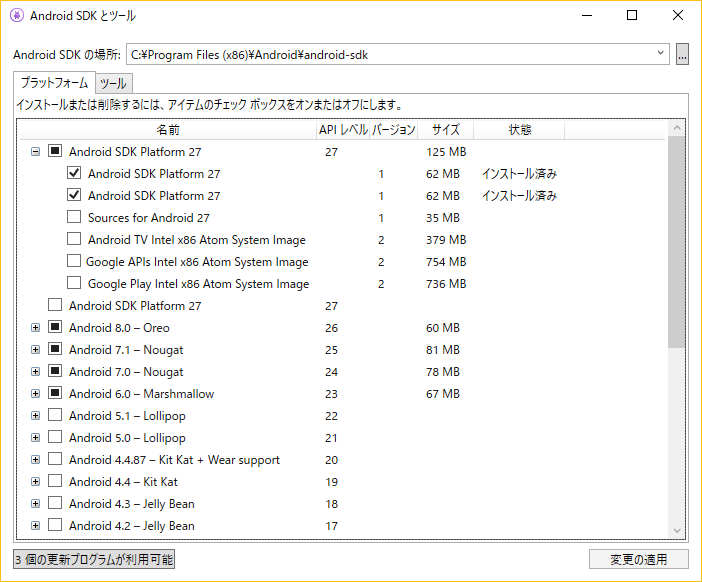Click the 736 MB size value
This screenshot has width=702, height=582.
point(446,283)
